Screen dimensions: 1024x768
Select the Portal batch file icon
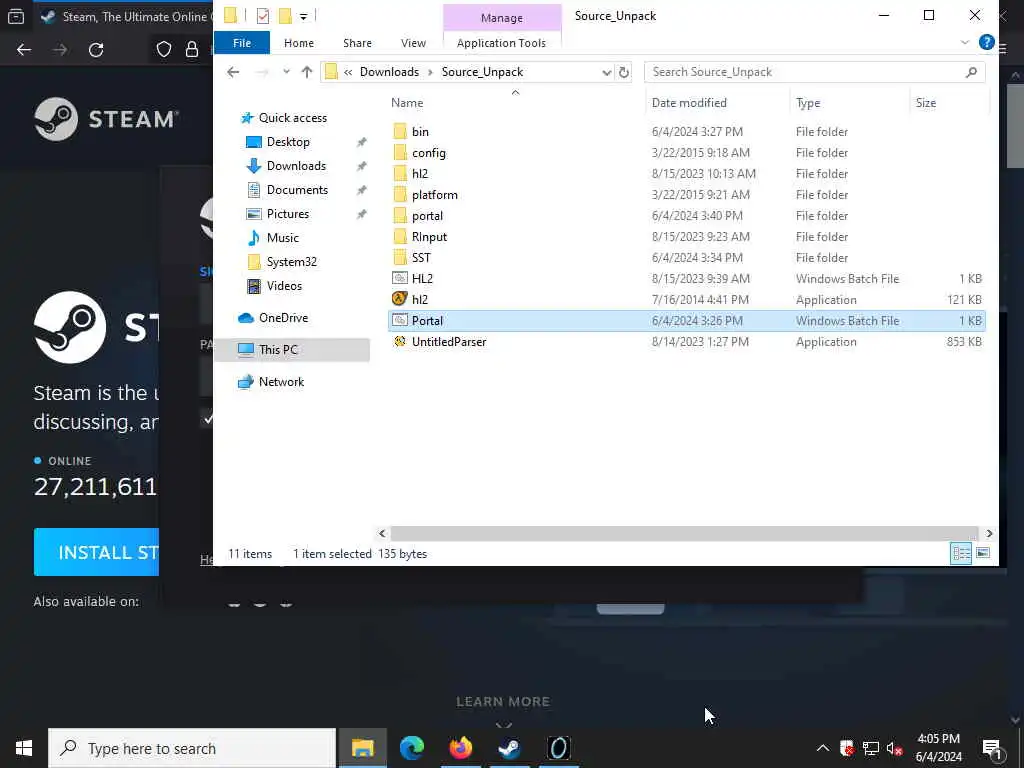[x=400, y=320]
